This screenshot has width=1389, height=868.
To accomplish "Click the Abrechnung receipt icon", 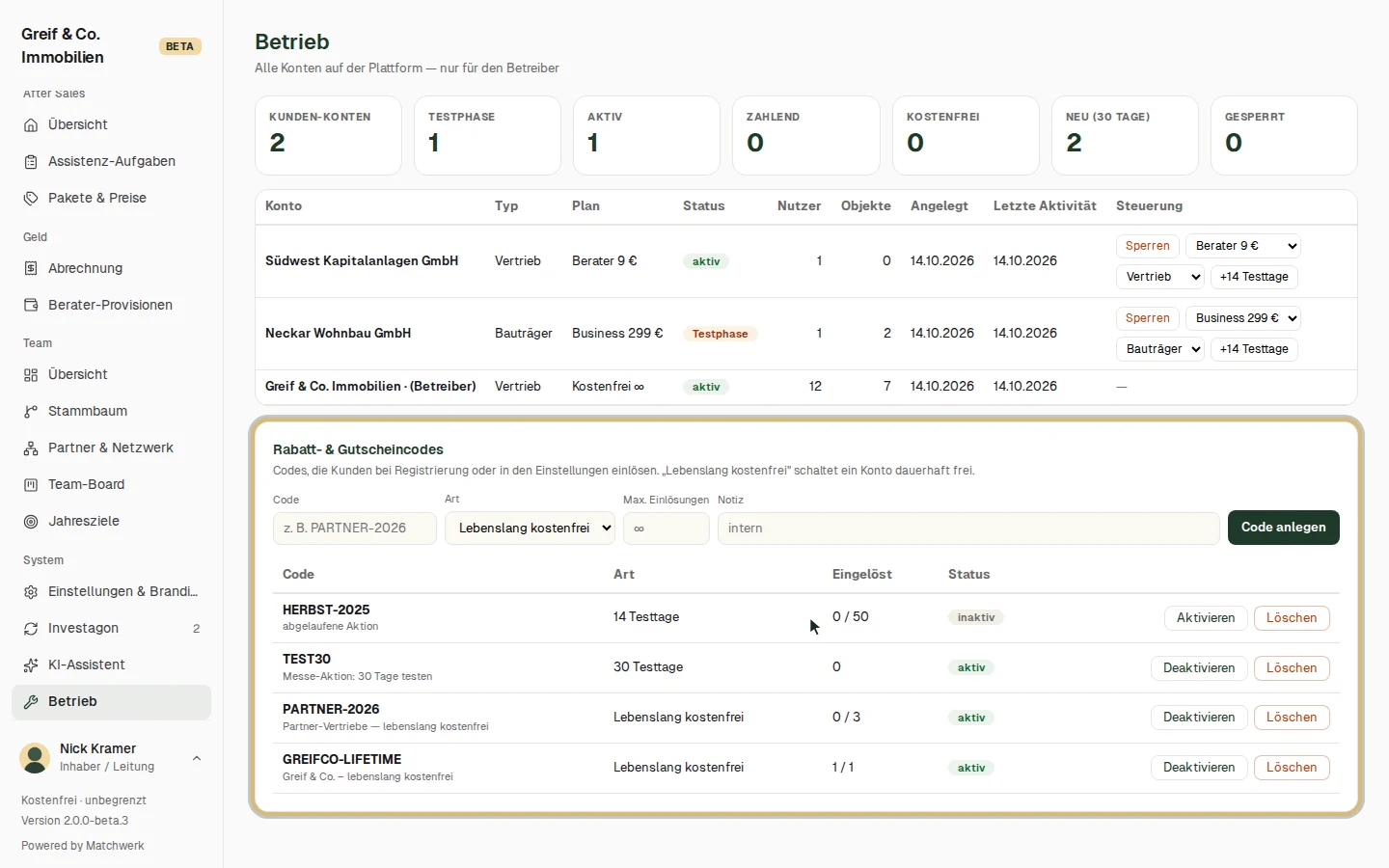I will 31,269.
